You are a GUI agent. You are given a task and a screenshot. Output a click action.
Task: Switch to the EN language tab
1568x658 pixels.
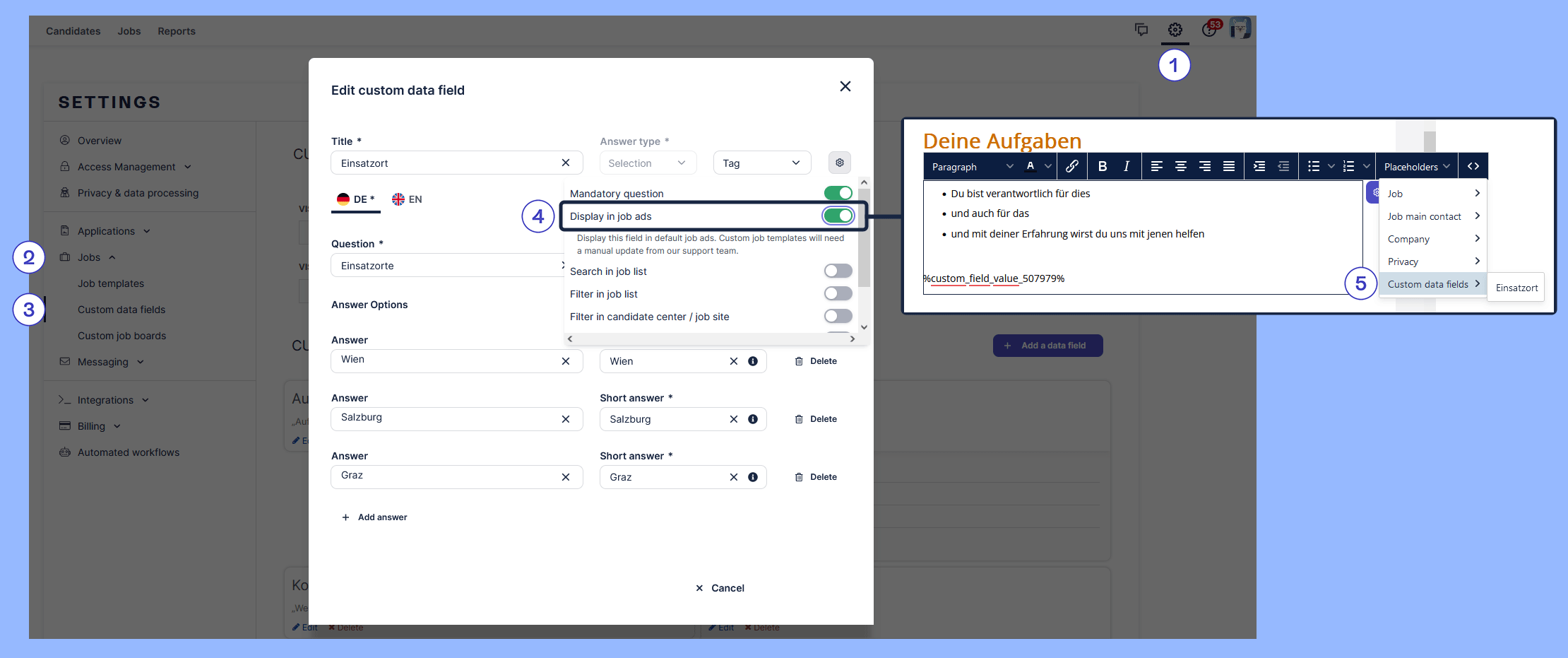407,199
